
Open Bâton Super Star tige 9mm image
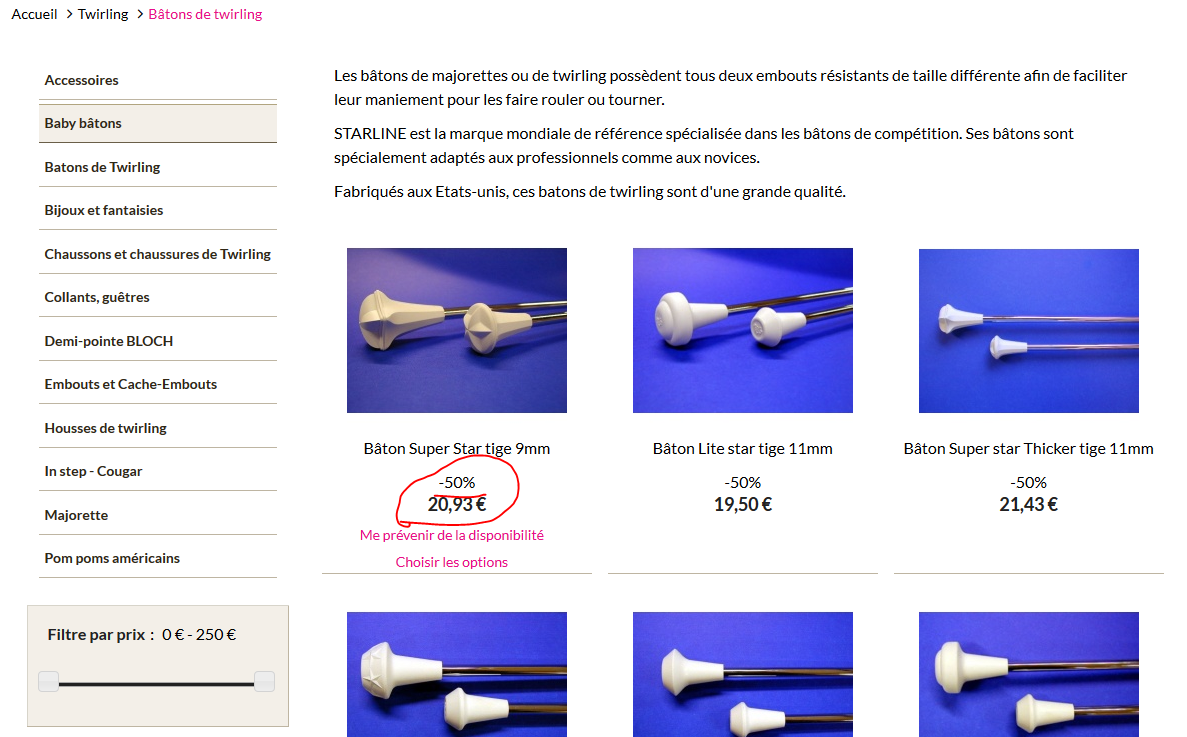(456, 331)
